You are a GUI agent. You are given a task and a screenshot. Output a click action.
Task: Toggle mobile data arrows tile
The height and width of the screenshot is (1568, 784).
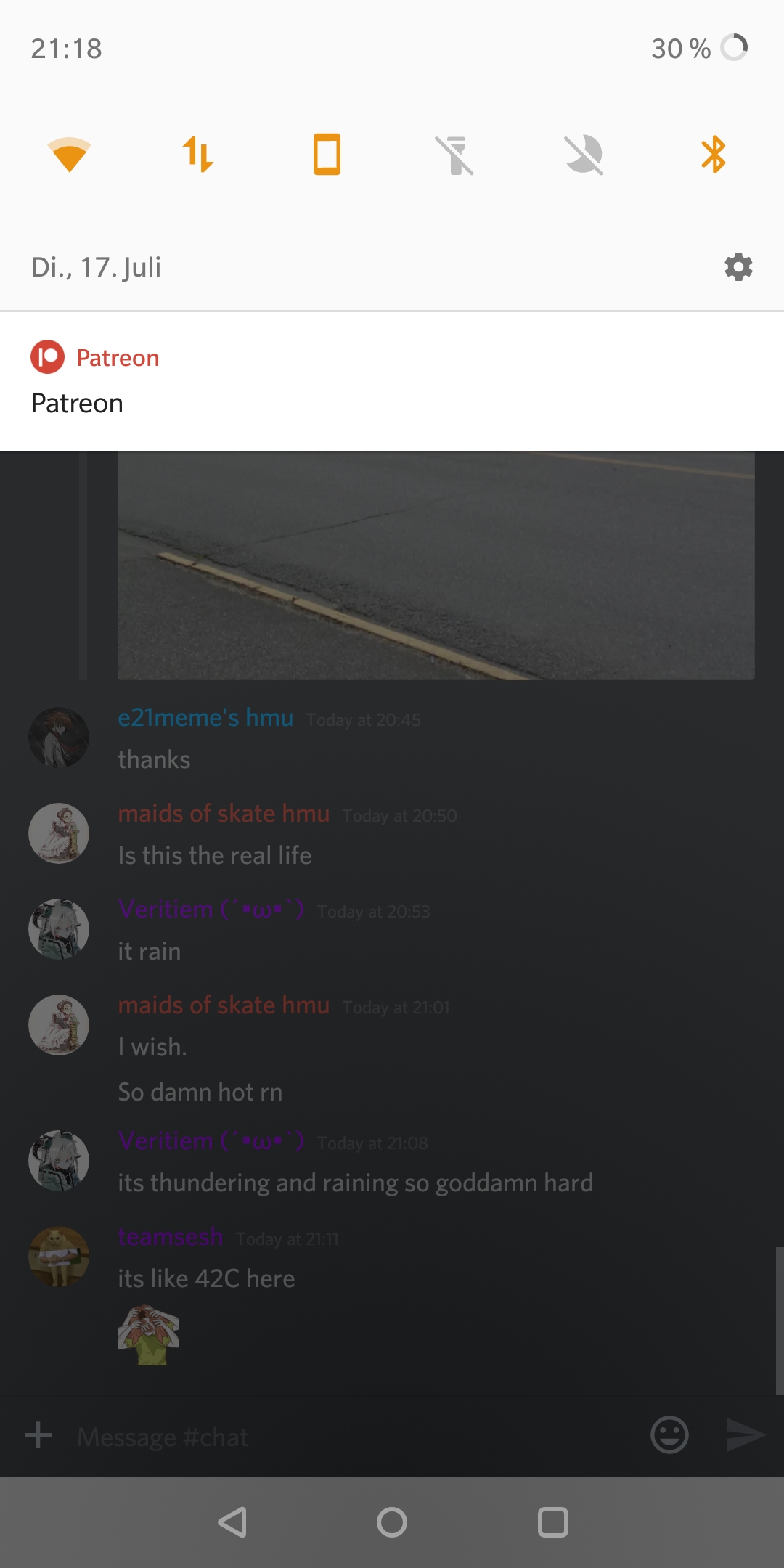coord(198,155)
